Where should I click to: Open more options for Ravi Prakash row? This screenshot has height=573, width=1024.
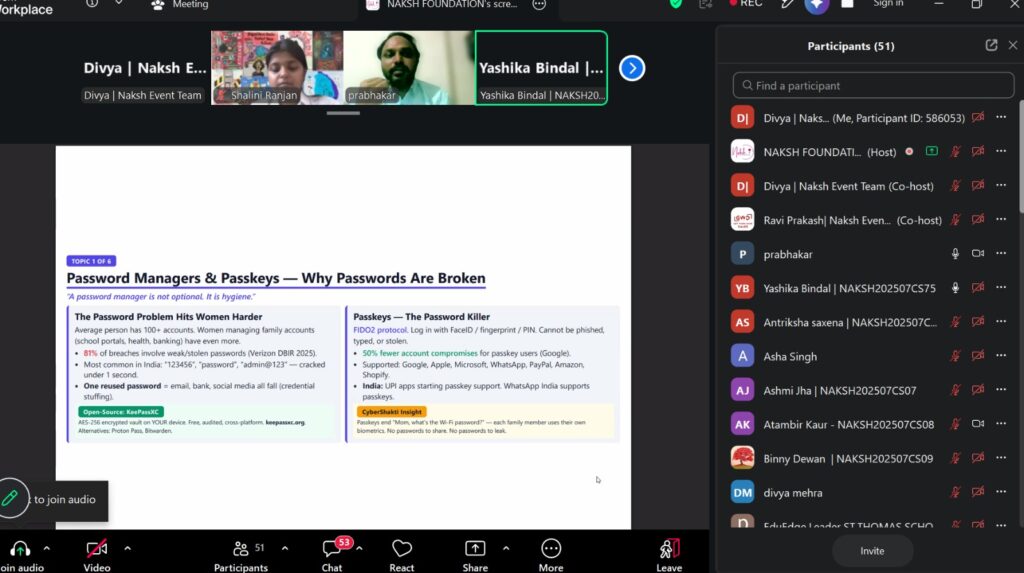(1001, 220)
